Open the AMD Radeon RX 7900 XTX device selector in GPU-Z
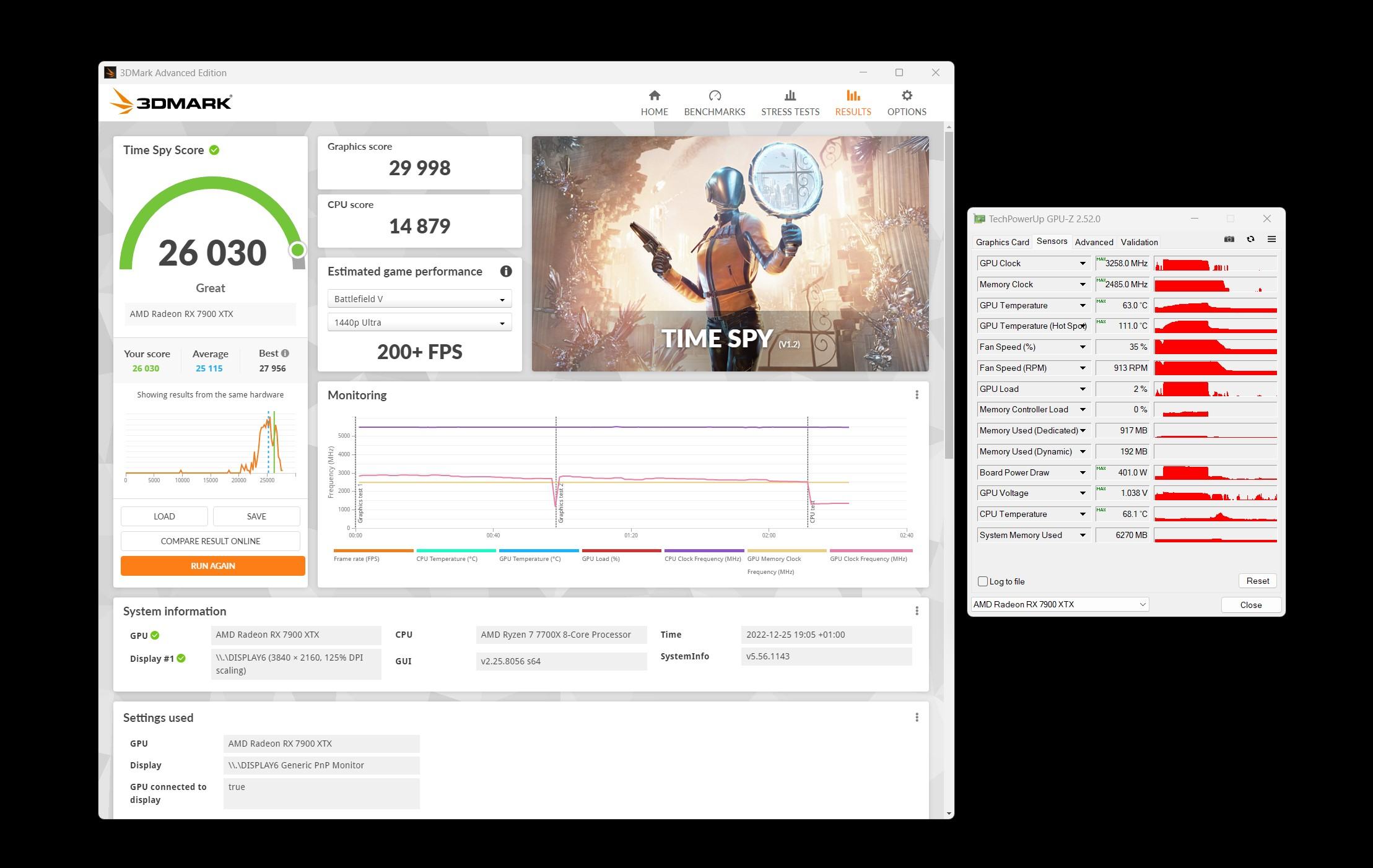The width and height of the screenshot is (1373, 868). pos(1060,604)
